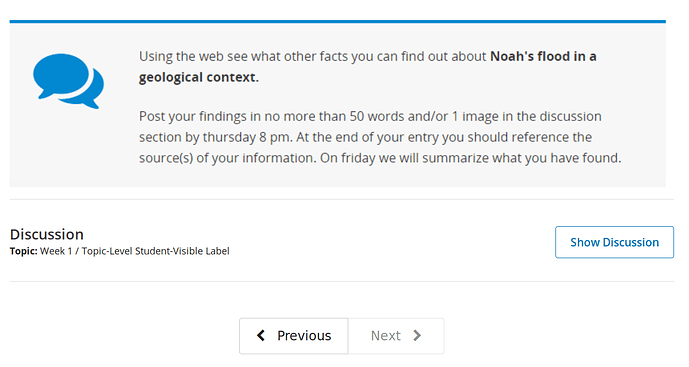Image resolution: width=689 pixels, height=367 pixels.
Task: Click the bold "geological context" text
Action: coord(197,77)
